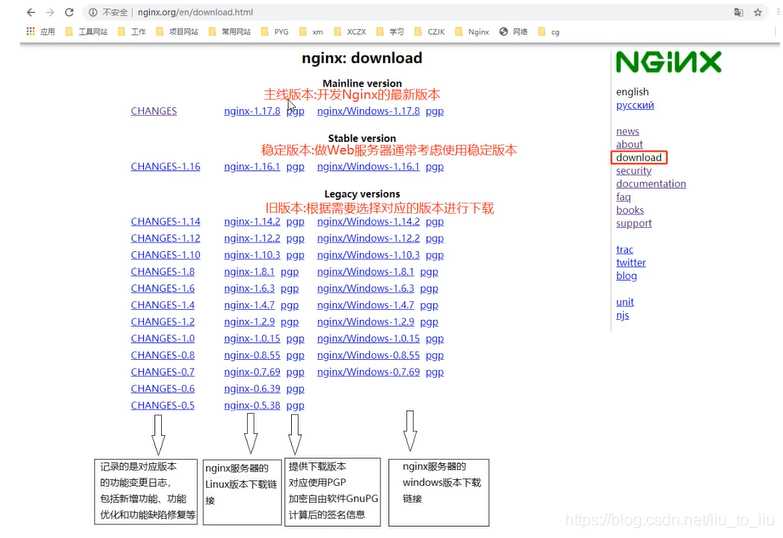Image resolution: width=783 pixels, height=538 pixels.
Task: Open the mainline CHANGES link
Action: [154, 111]
